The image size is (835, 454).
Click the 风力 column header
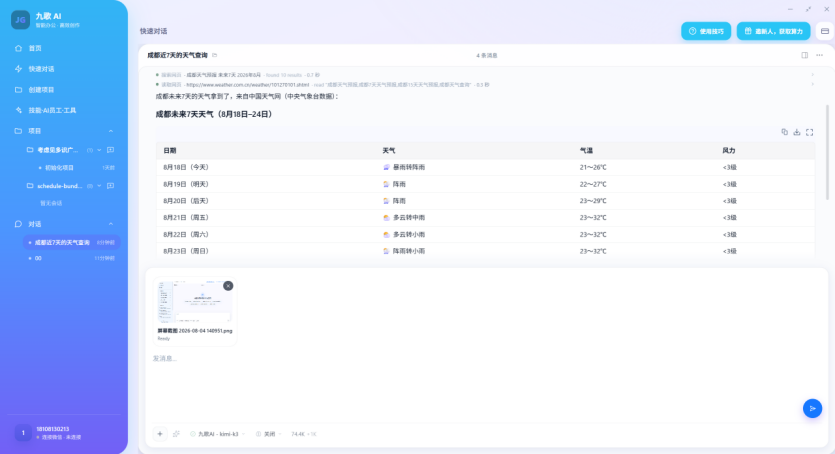729,151
